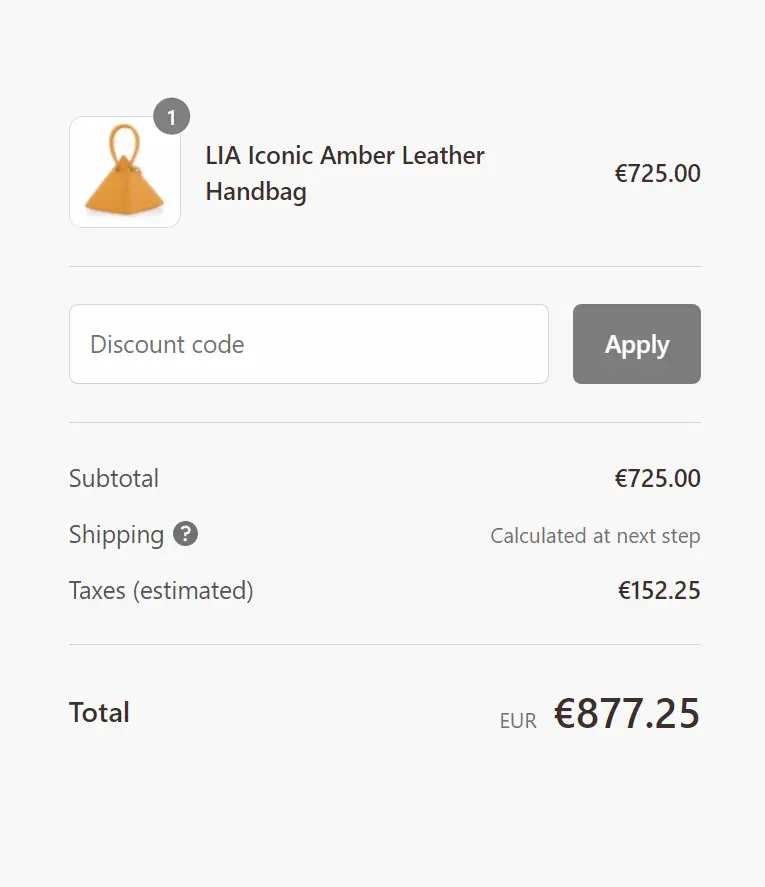Select the Subtotal amount €725.00

tap(657, 479)
